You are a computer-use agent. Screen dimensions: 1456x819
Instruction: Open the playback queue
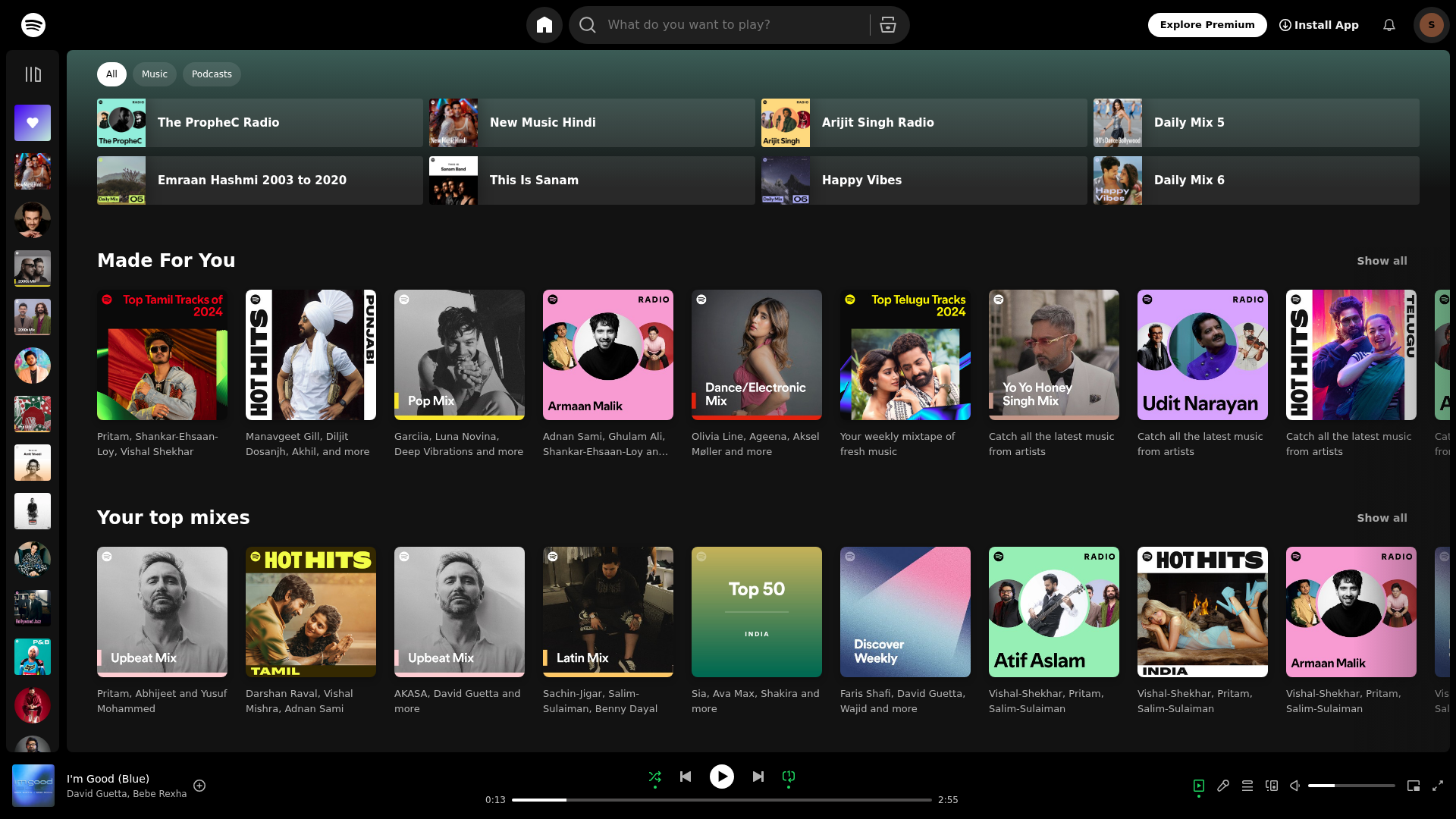(1247, 786)
